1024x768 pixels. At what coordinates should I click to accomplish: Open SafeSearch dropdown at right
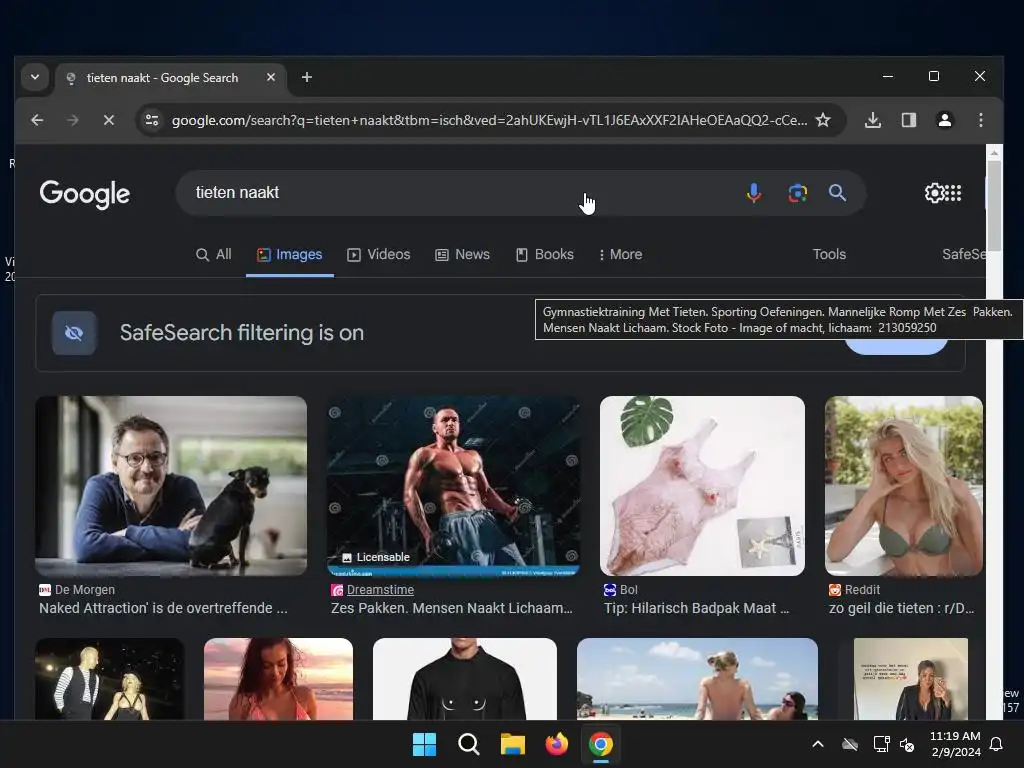coord(963,255)
